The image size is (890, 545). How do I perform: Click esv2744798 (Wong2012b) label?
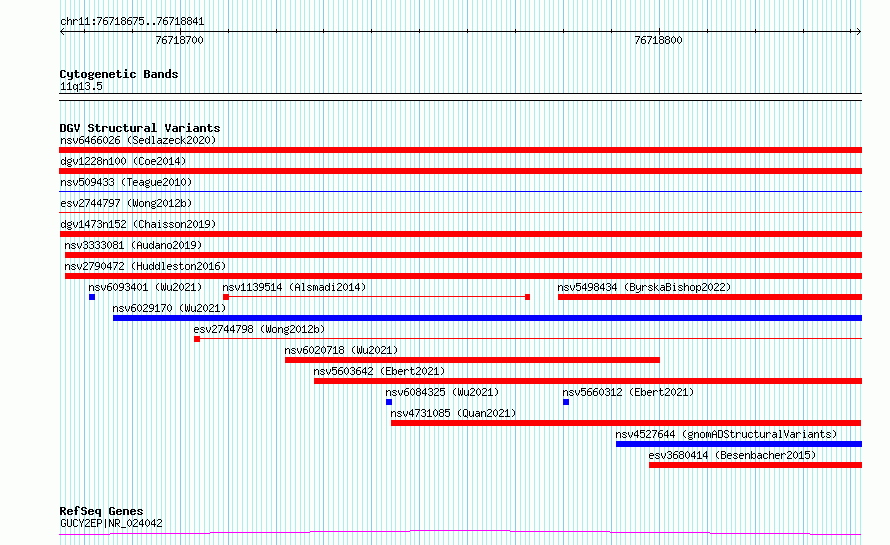[x=259, y=329]
